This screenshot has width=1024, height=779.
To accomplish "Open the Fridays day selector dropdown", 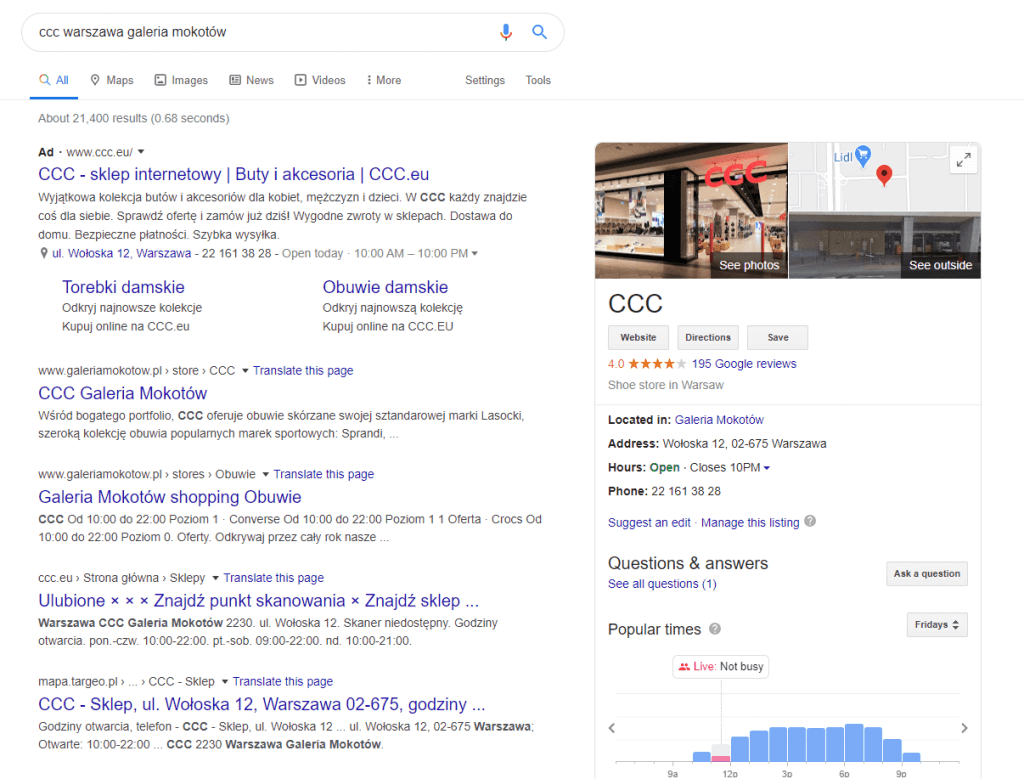I will [936, 625].
